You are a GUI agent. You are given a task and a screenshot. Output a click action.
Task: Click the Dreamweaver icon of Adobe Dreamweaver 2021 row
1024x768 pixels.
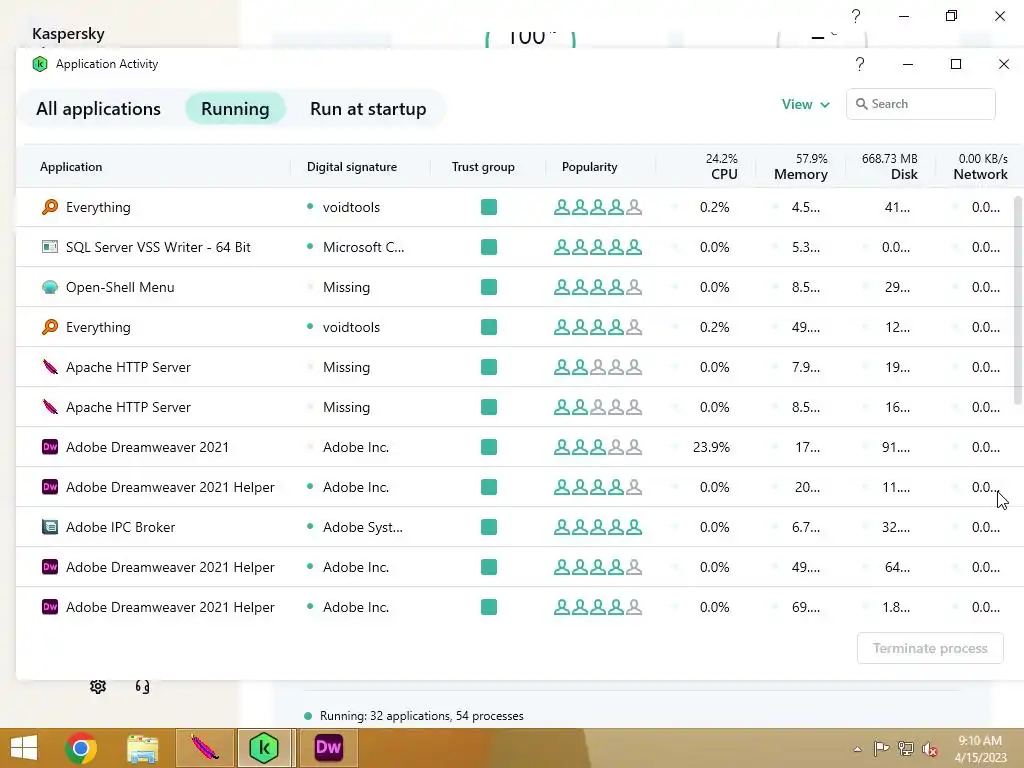tap(50, 447)
